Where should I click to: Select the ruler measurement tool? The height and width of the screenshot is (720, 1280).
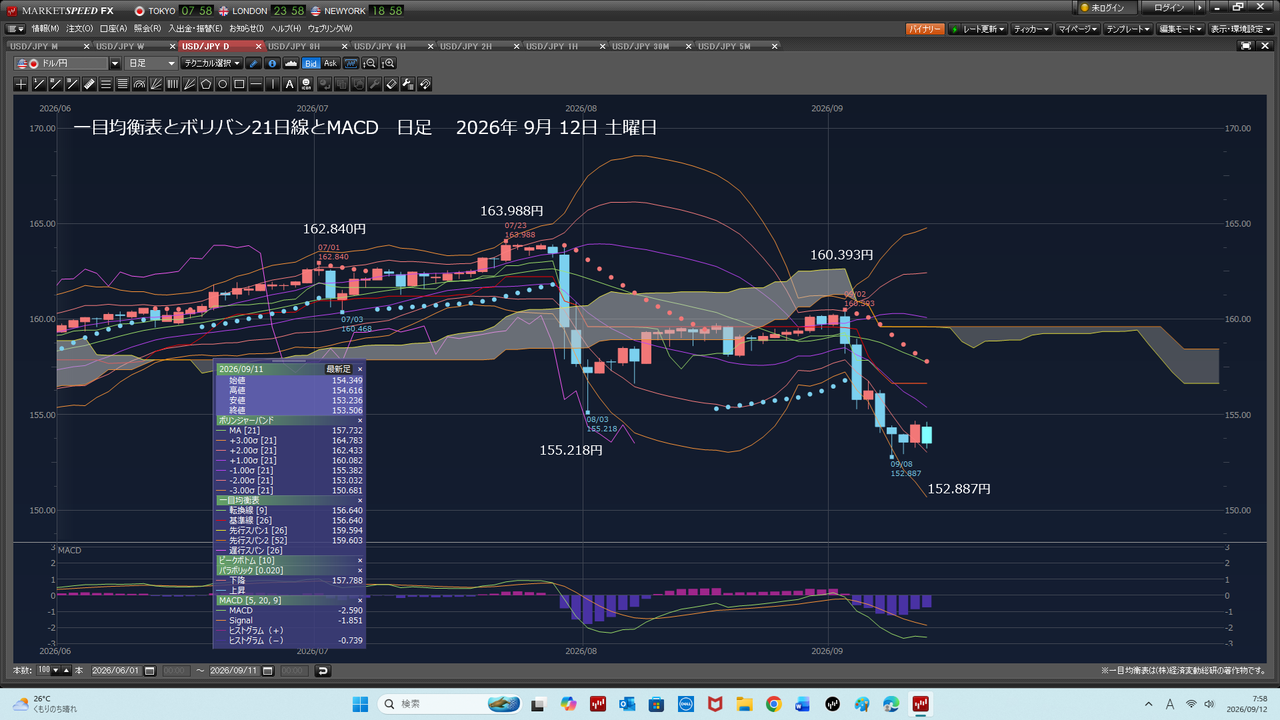89,84
